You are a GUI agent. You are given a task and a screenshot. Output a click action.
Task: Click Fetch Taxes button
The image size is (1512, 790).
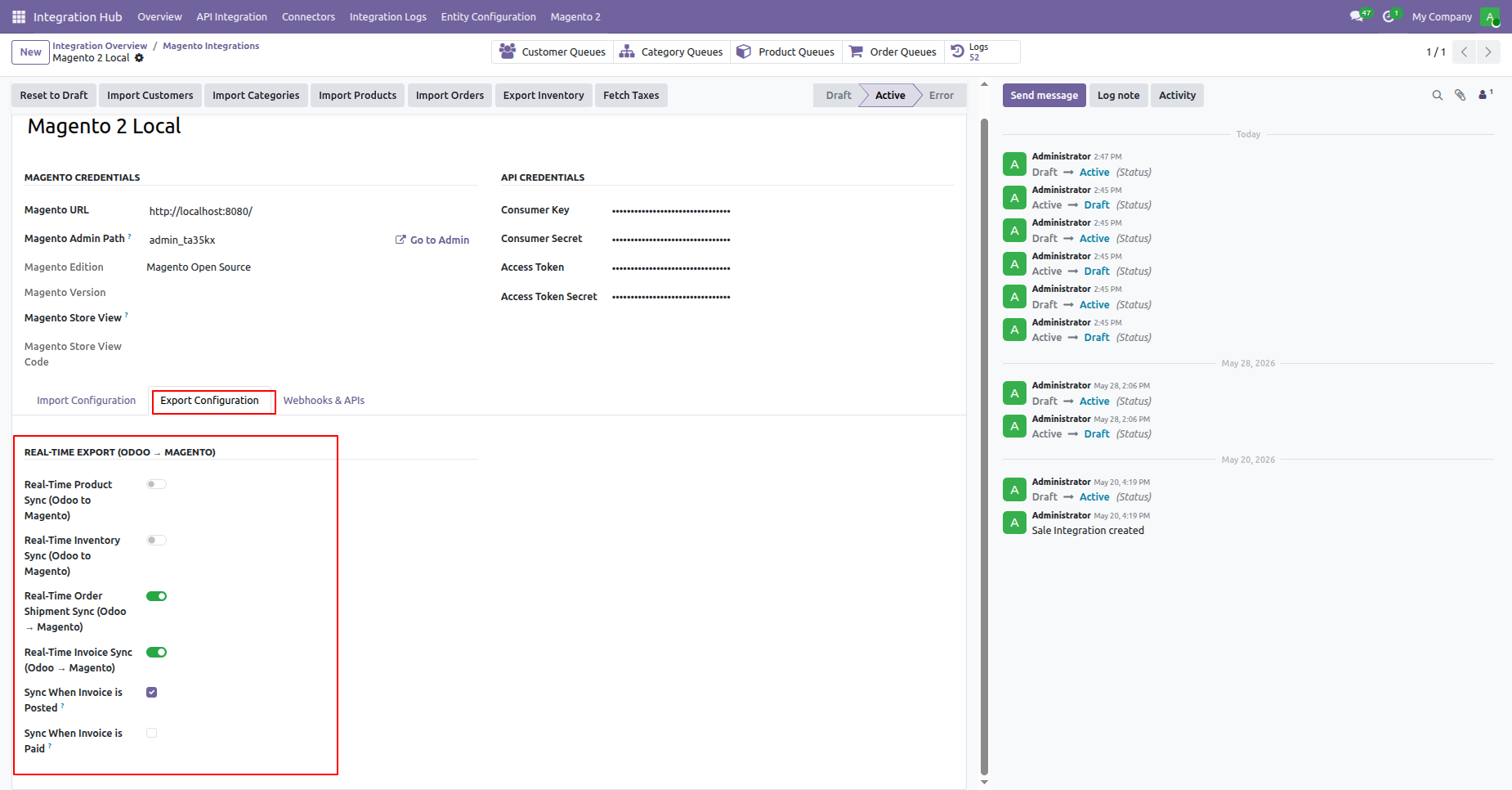[631, 95]
